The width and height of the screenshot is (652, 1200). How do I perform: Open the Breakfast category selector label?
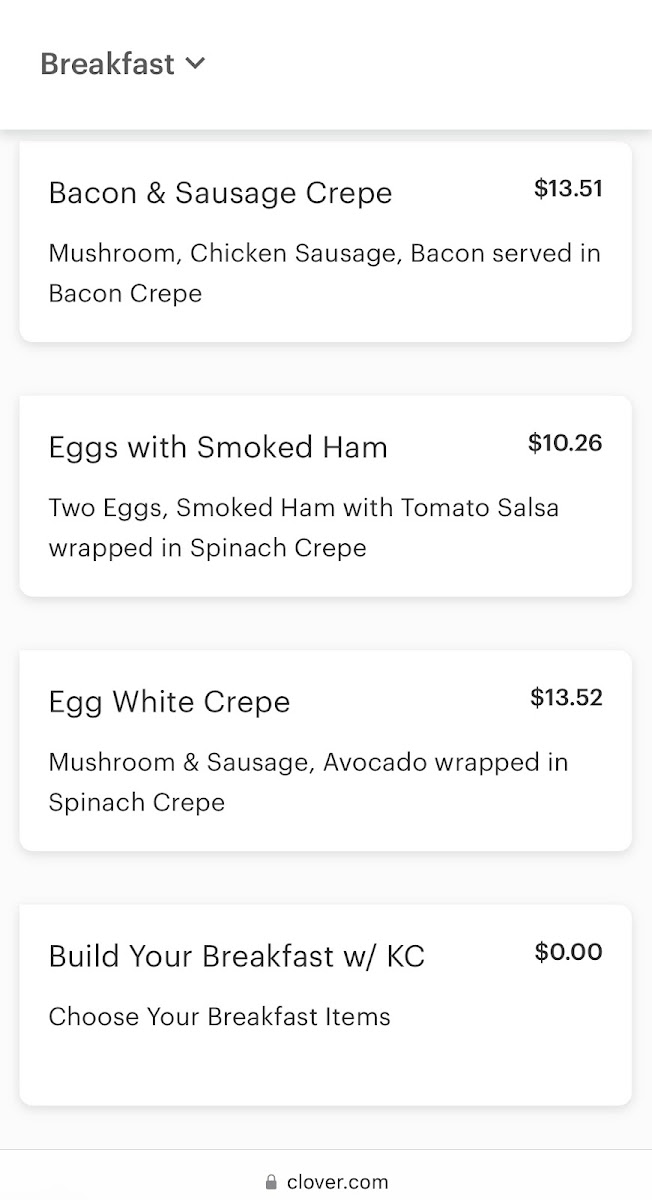click(108, 64)
